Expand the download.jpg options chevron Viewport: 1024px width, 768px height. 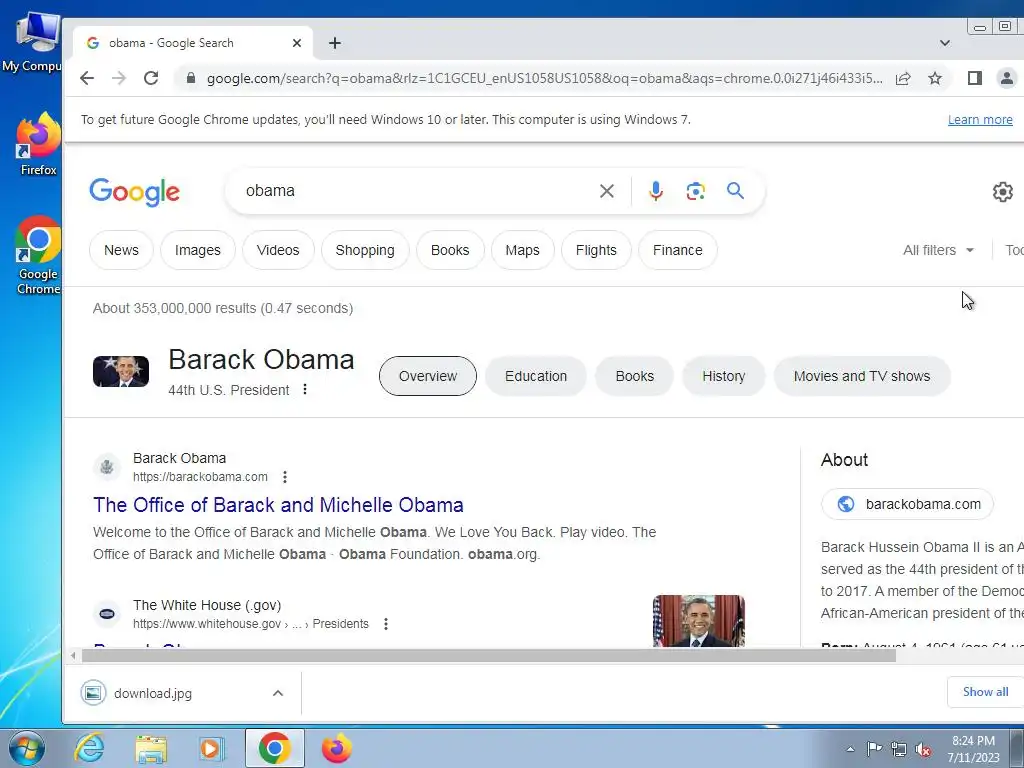278,694
